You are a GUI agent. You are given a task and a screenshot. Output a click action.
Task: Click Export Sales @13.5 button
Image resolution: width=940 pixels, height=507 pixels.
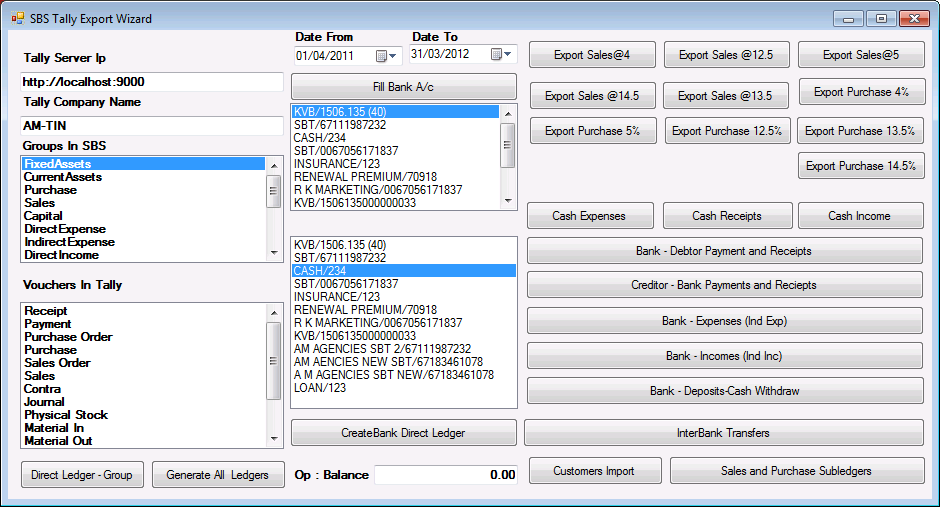click(x=725, y=95)
